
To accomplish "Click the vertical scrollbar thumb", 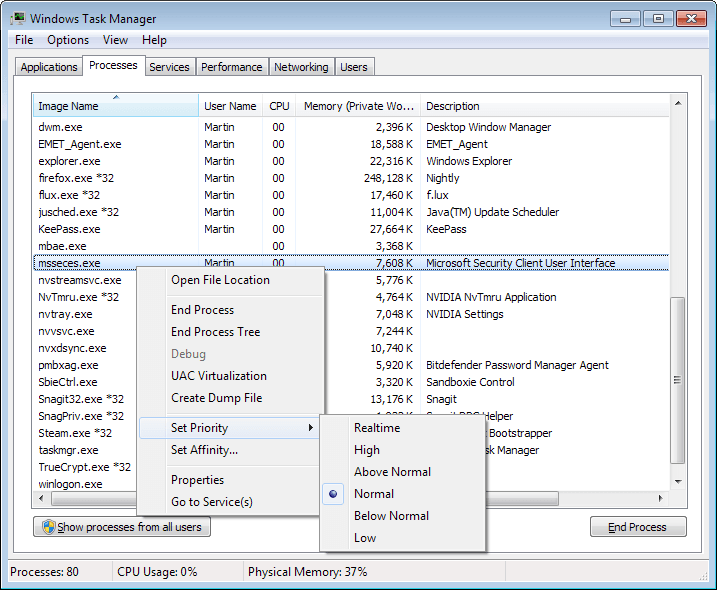I will pyautogui.click(x=678, y=380).
